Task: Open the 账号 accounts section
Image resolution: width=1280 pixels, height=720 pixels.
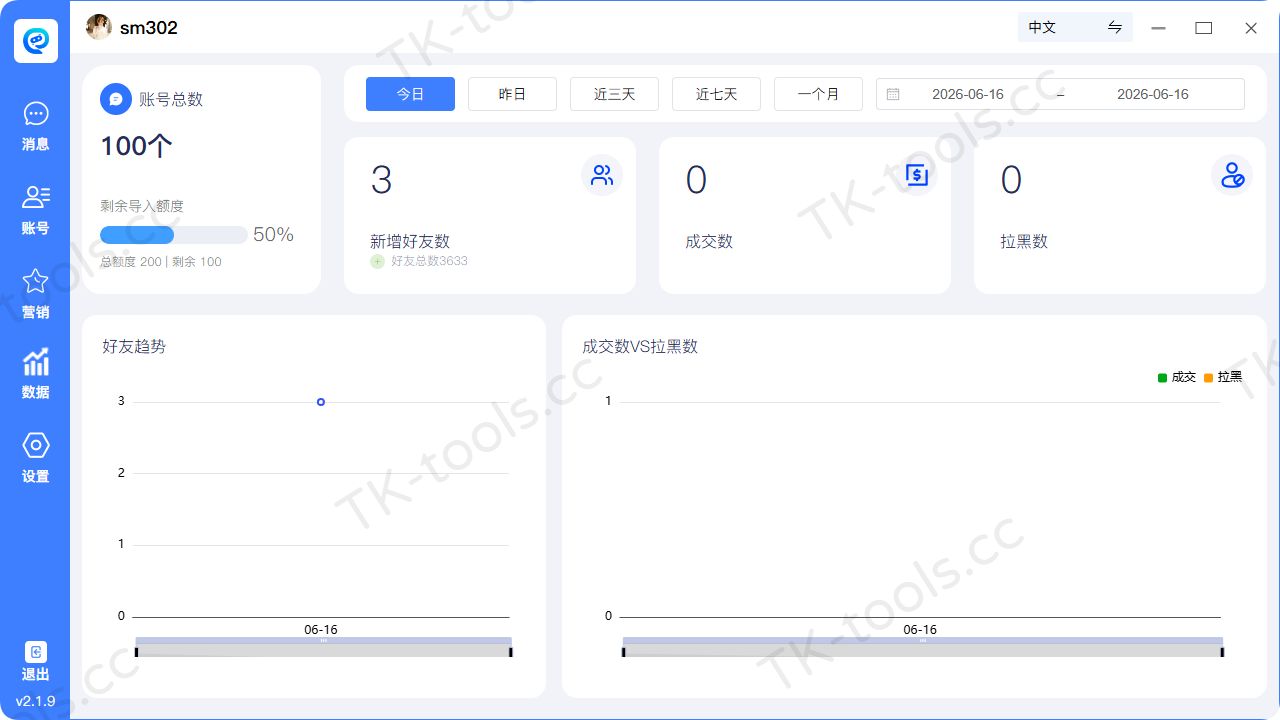Action: coord(35,210)
